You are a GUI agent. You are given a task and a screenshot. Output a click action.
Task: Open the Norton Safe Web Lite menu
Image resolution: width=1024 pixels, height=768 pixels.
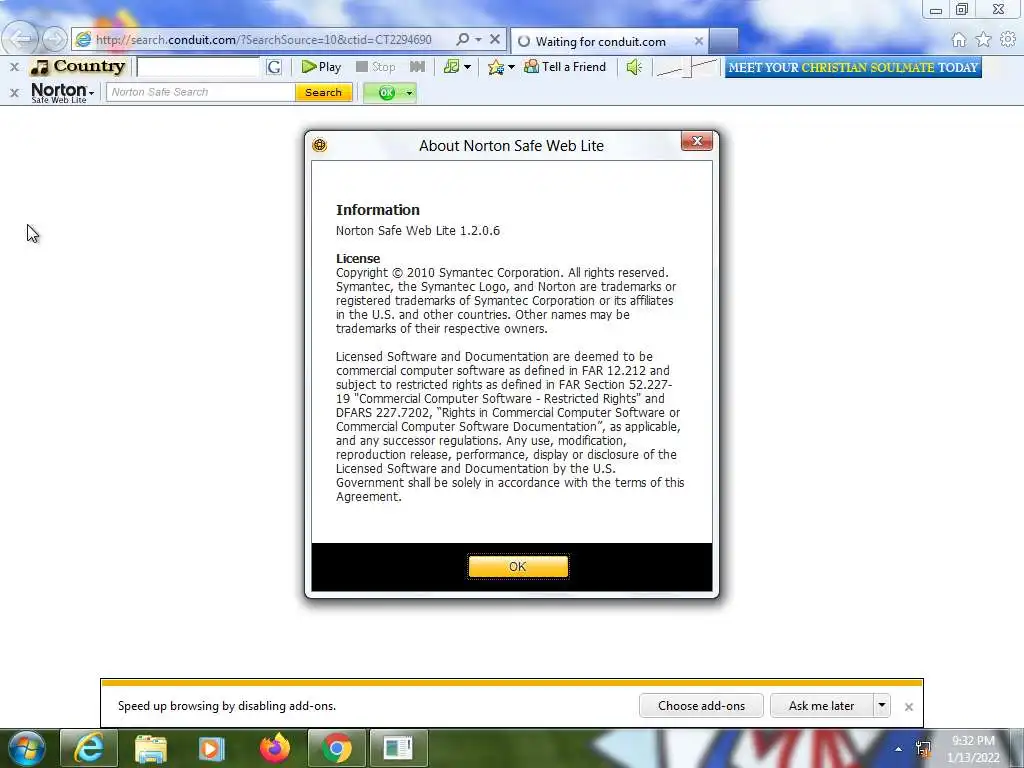[x=62, y=93]
